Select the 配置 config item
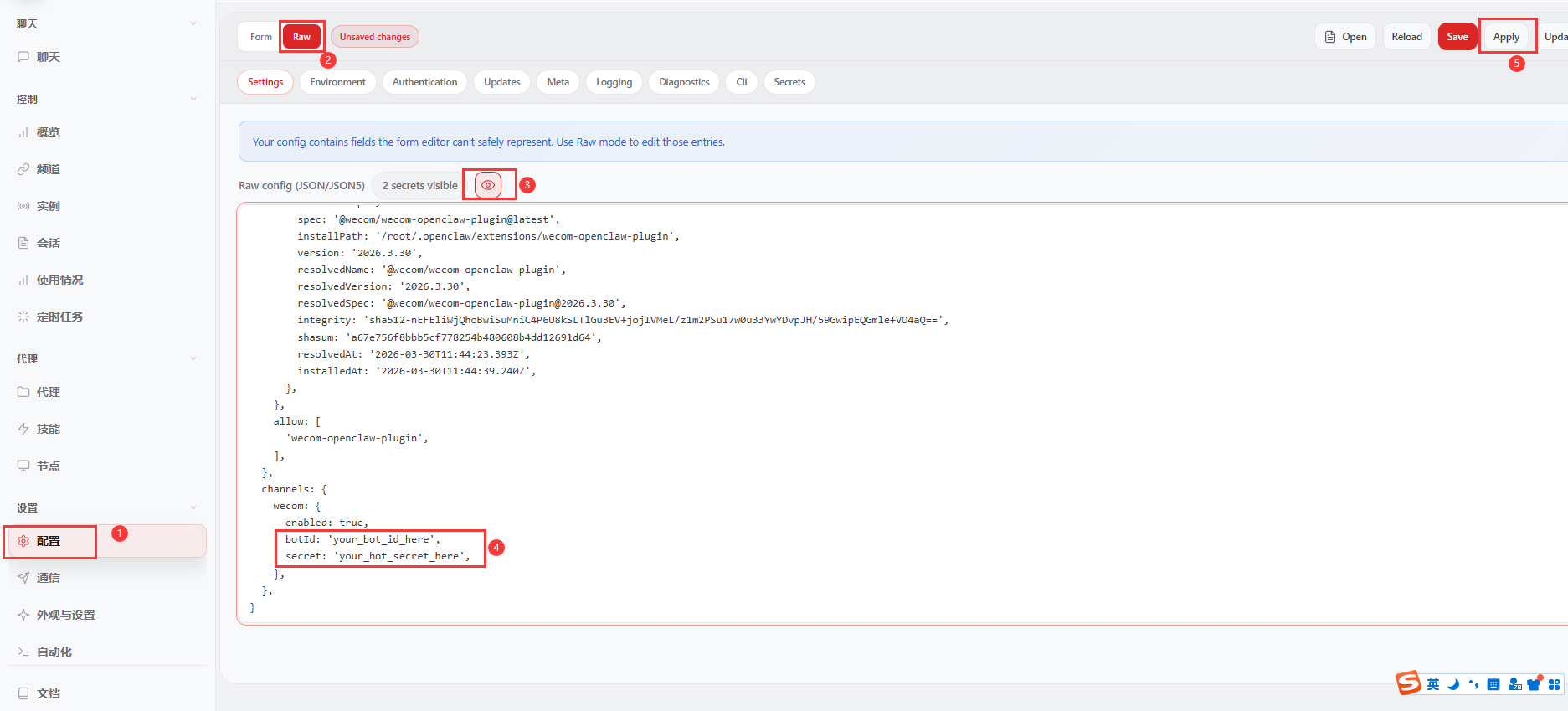This screenshot has width=1568, height=711. click(x=49, y=541)
